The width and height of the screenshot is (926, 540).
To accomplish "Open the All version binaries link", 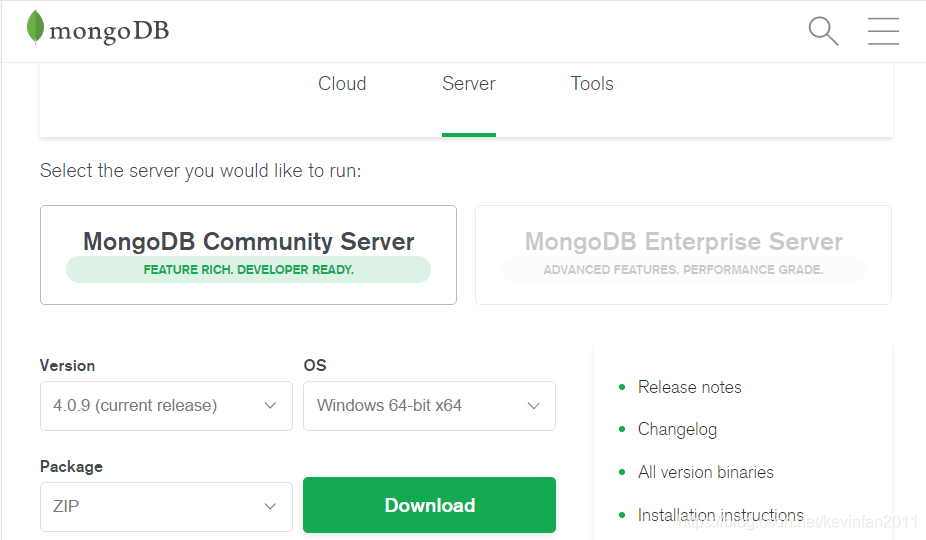I will click(x=706, y=472).
